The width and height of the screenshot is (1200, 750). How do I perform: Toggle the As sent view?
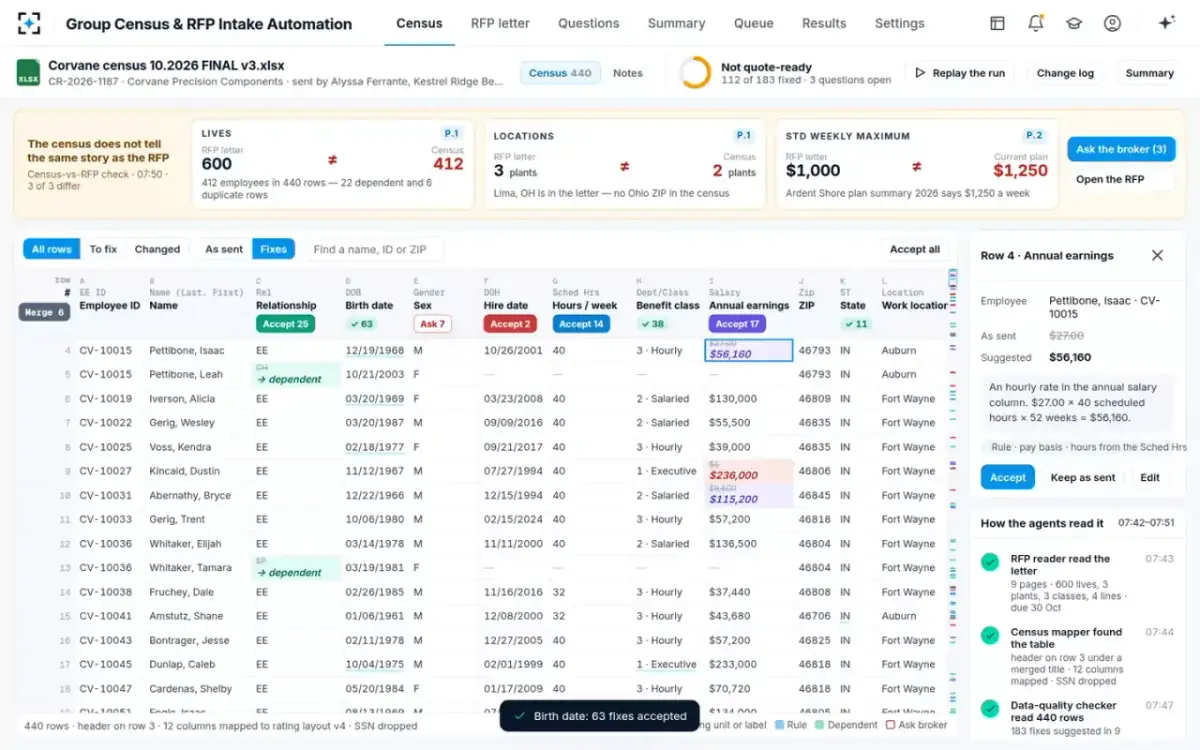[x=224, y=249]
